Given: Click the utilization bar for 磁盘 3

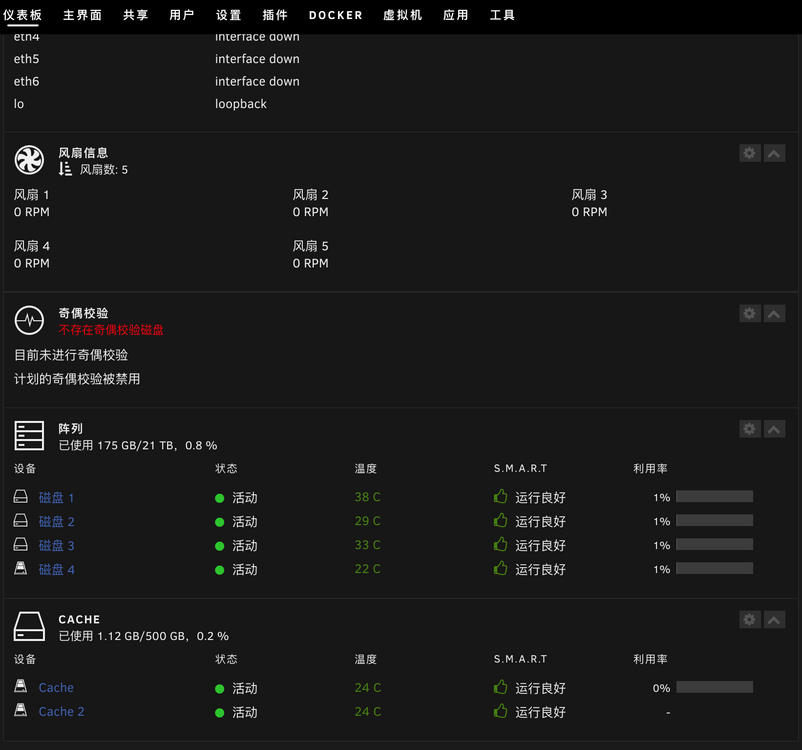Looking at the screenshot, I should 715,544.
